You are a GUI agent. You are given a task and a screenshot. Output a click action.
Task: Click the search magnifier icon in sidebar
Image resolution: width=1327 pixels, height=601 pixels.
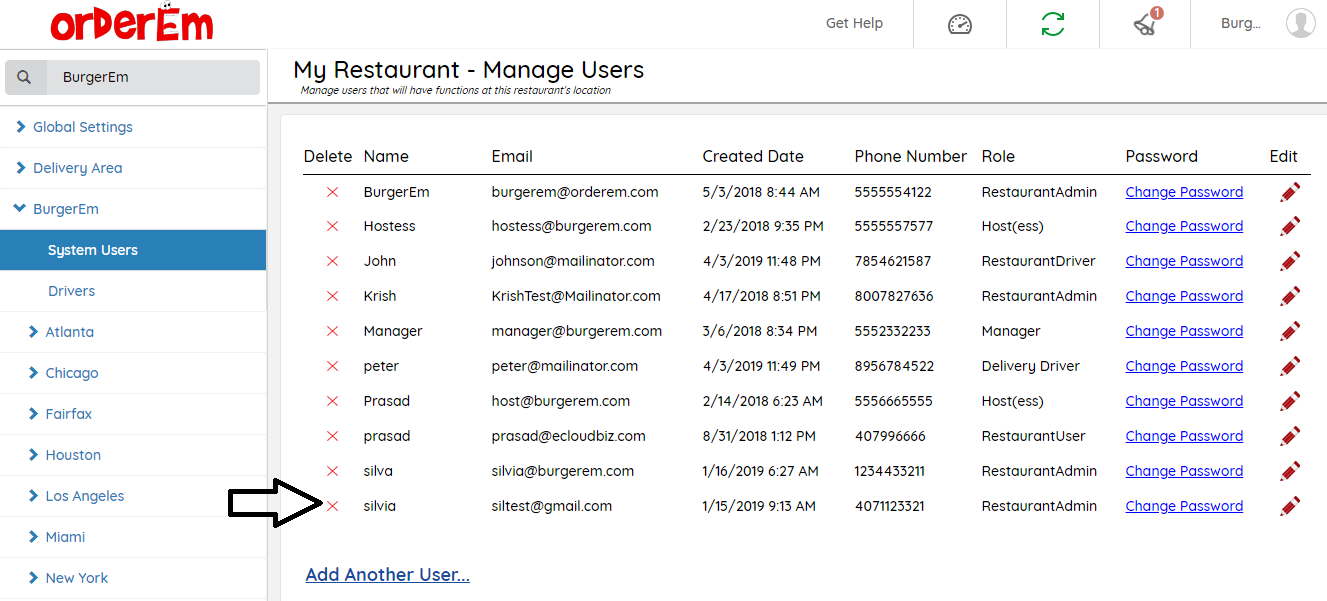click(x=25, y=77)
